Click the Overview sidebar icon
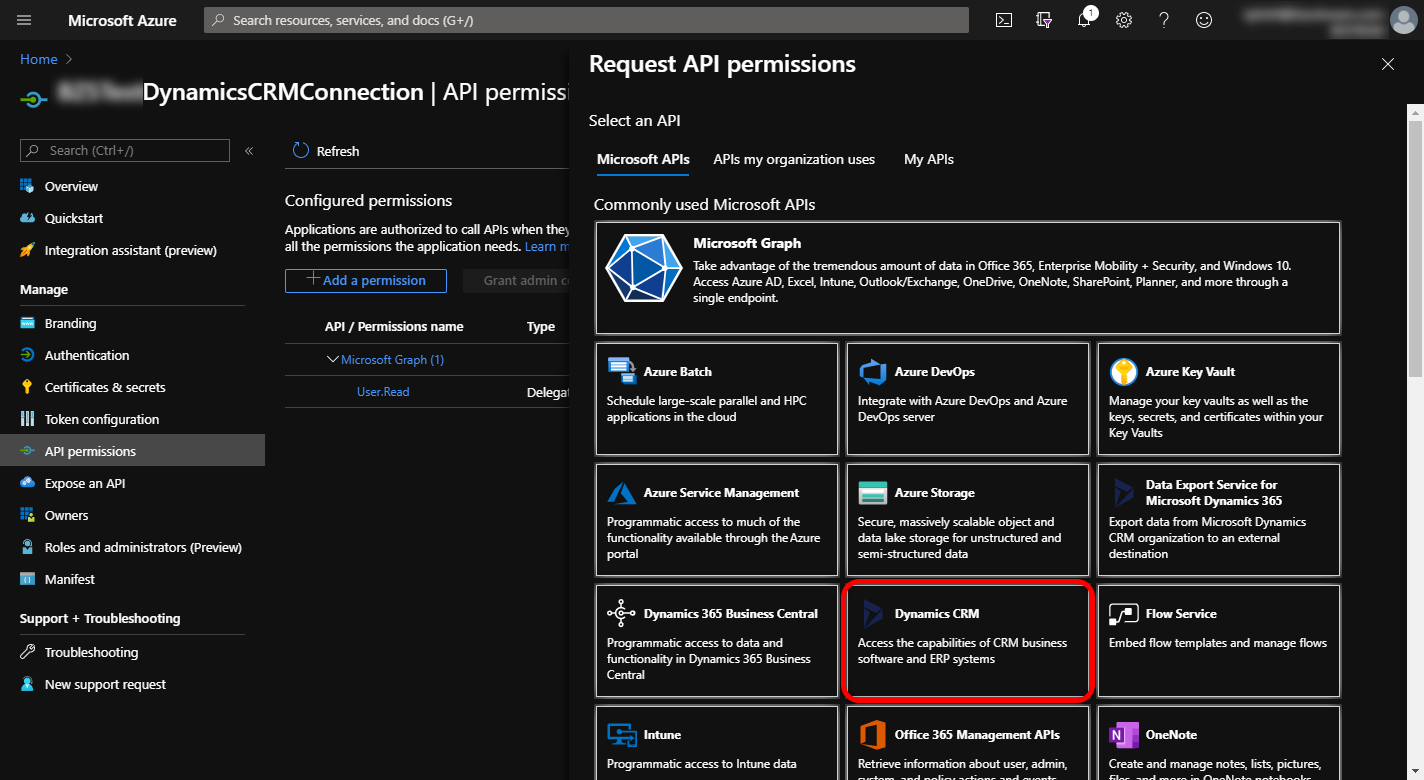This screenshot has width=1424, height=780. click(27, 186)
